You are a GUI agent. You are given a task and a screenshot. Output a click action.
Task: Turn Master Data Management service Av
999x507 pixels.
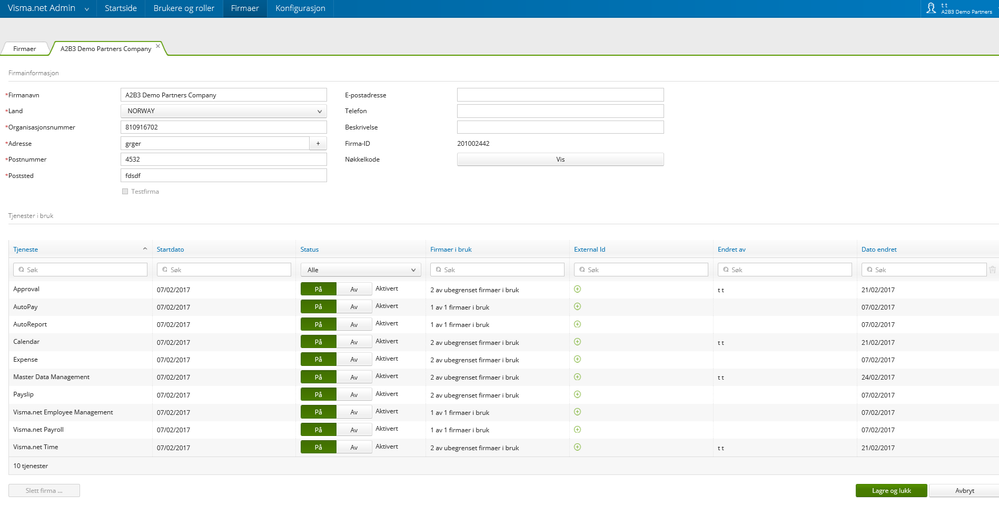tap(354, 377)
